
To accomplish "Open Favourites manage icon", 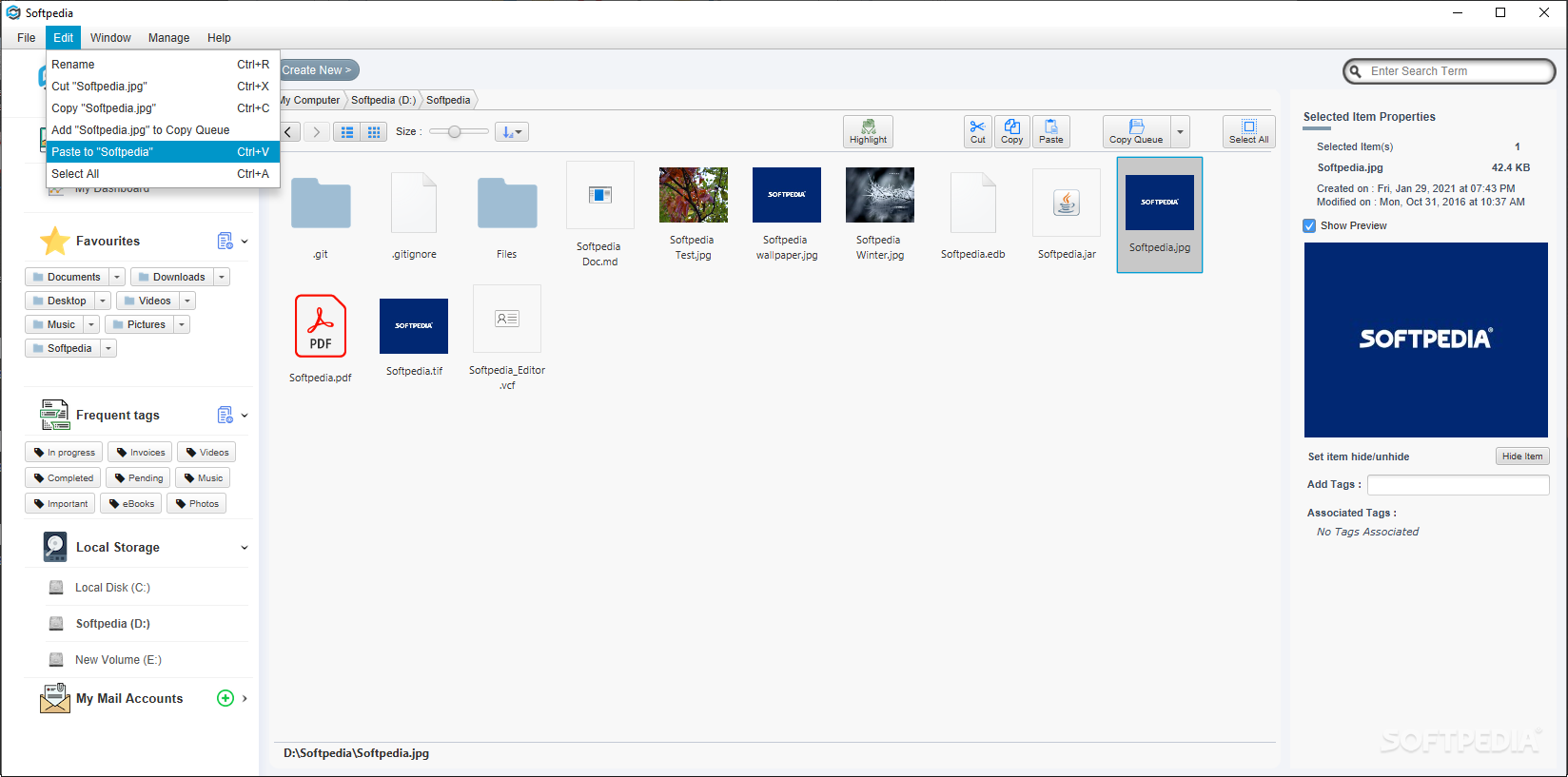I will click(225, 242).
